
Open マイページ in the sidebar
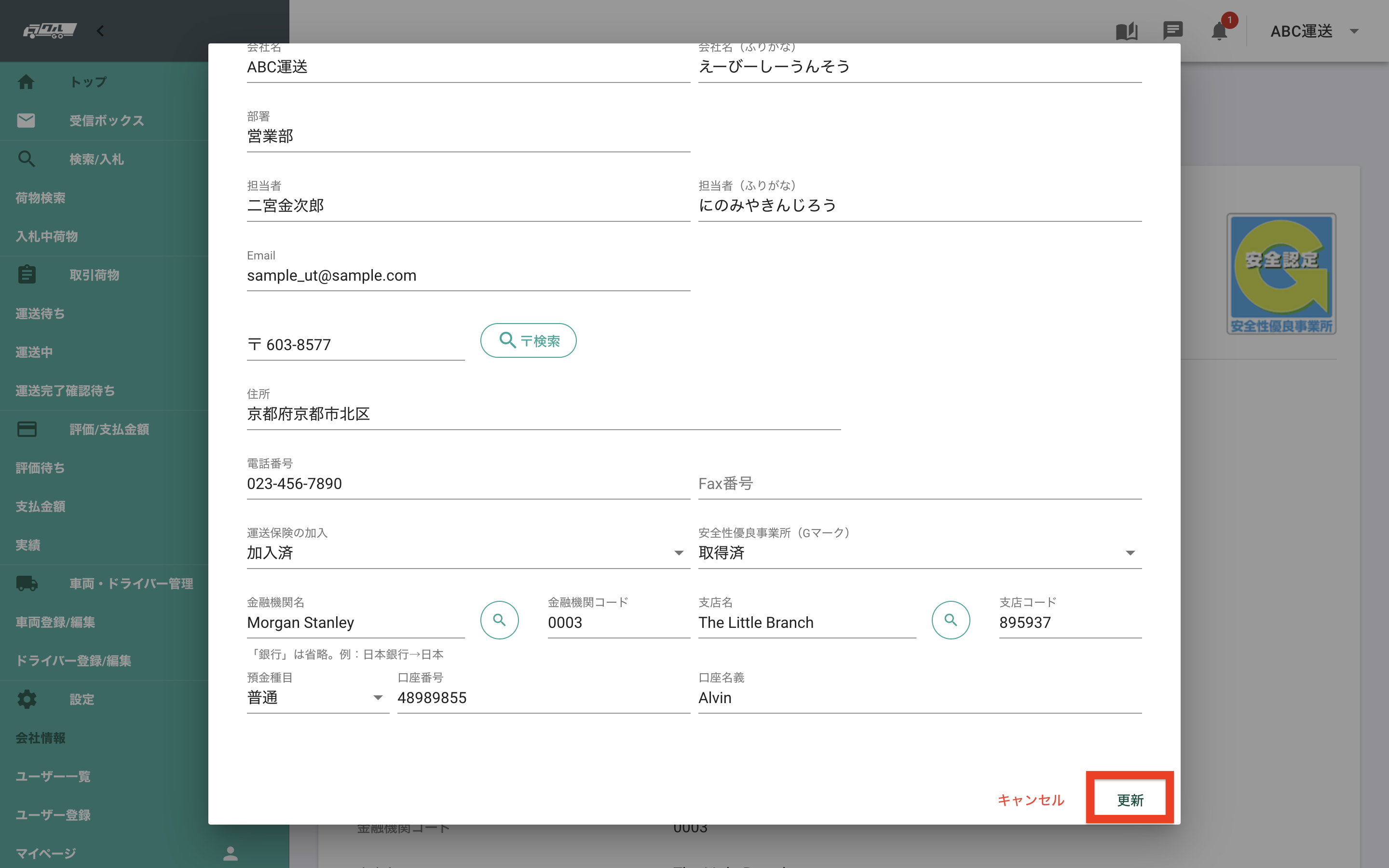tap(46, 853)
